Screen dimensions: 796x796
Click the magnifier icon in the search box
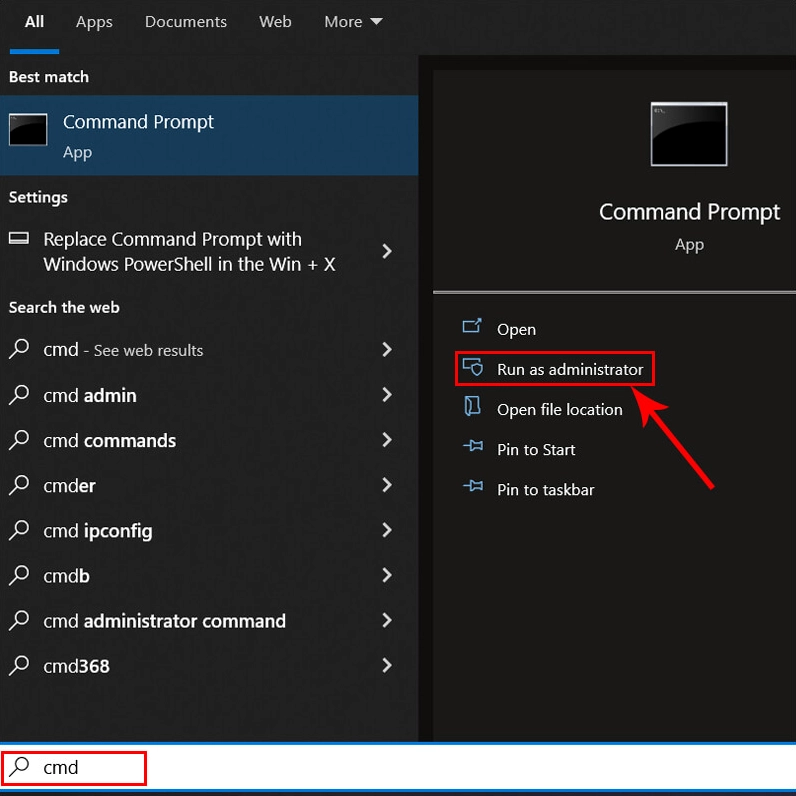pyautogui.click(x=19, y=767)
